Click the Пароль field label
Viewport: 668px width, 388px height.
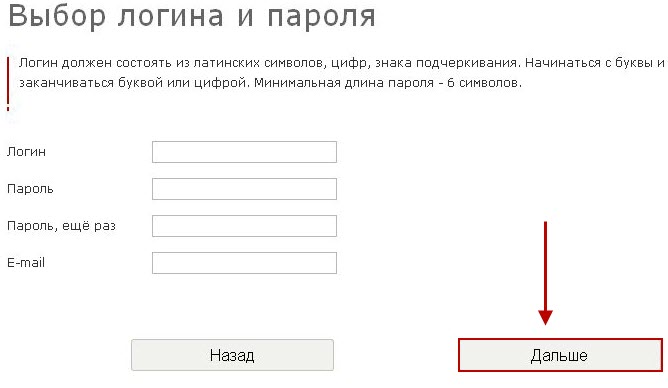tap(30, 189)
